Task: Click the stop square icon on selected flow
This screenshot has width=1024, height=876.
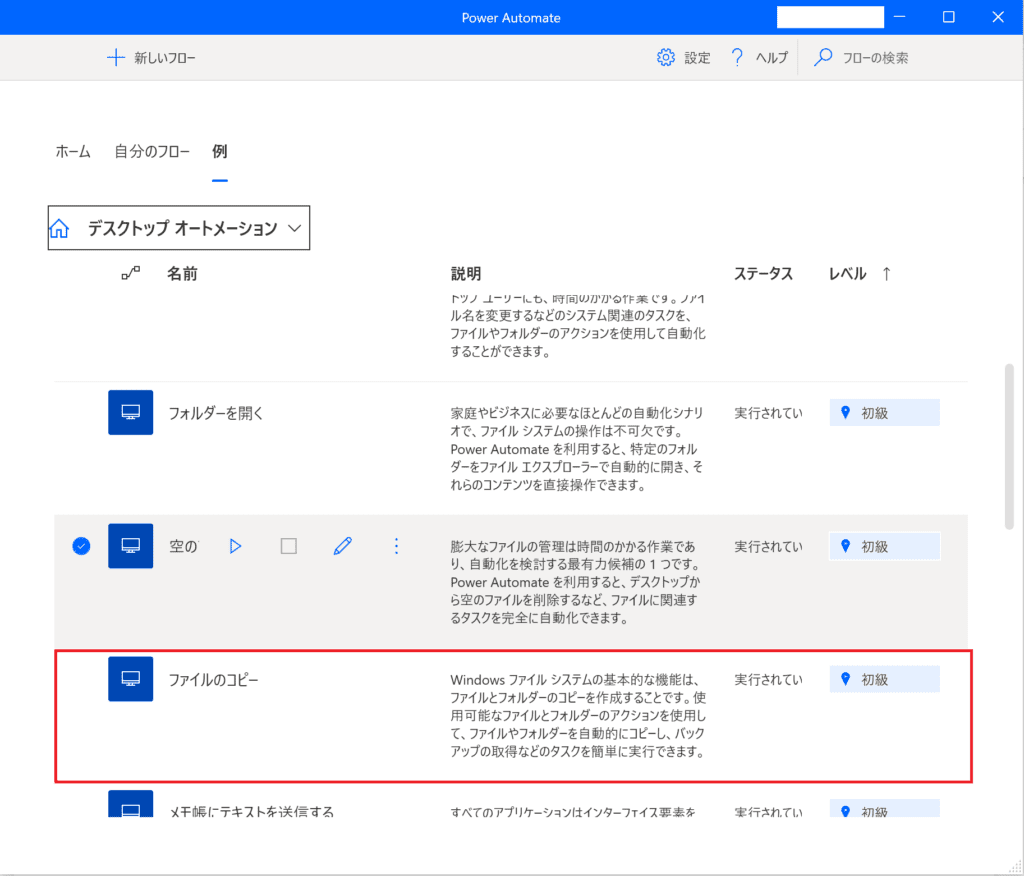Action: 289,546
